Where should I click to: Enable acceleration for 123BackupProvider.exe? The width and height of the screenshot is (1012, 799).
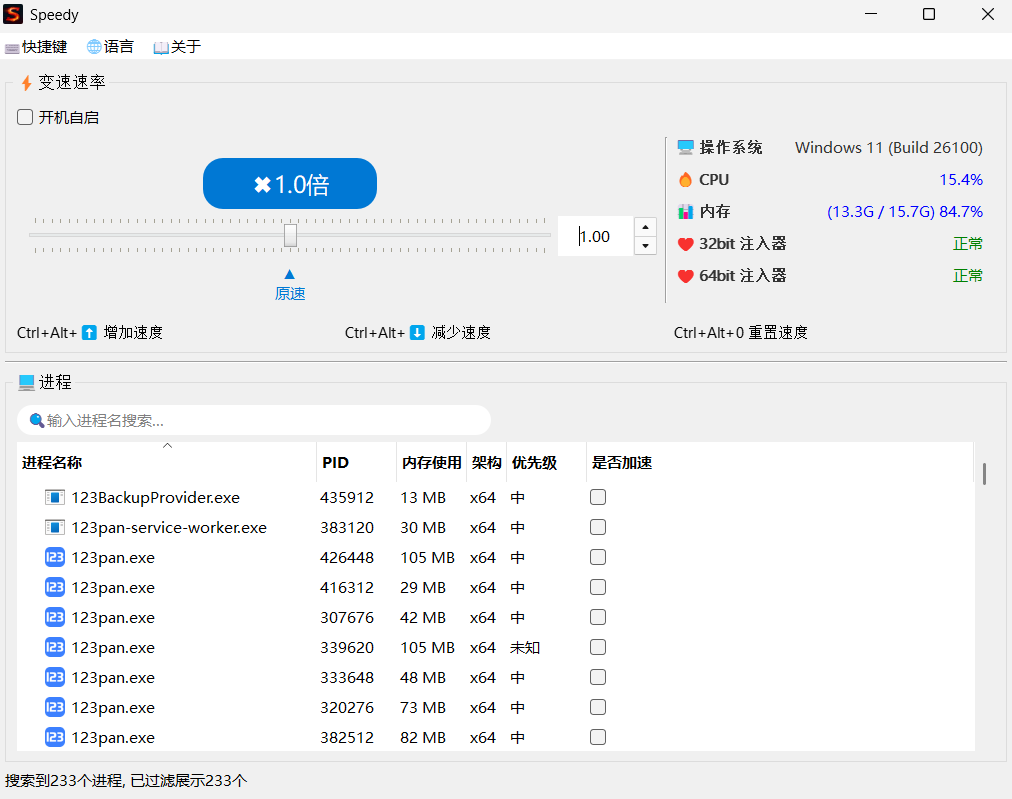[x=597, y=497]
